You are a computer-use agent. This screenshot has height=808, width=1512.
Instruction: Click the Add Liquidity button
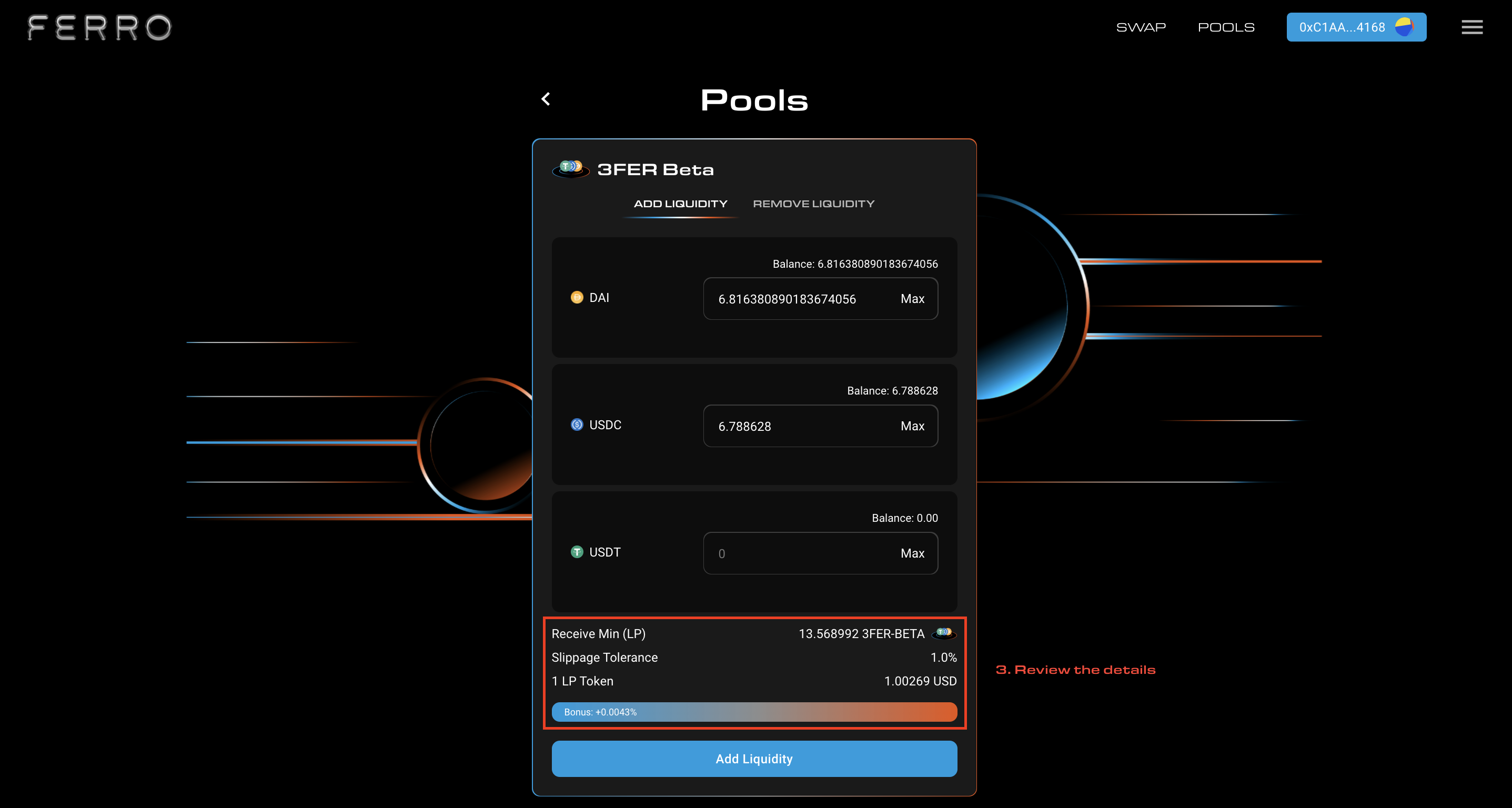point(754,759)
